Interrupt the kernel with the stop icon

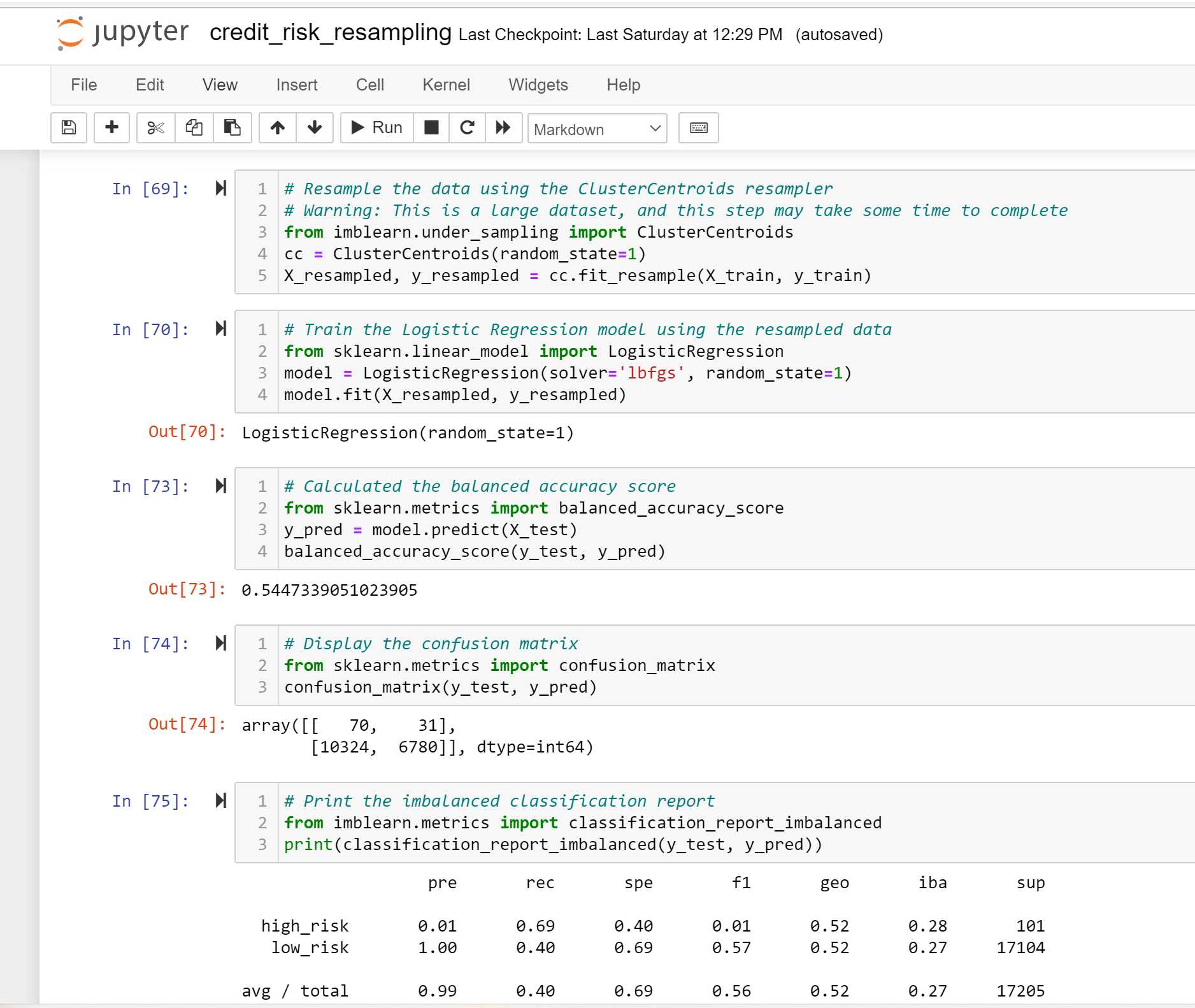coord(431,127)
